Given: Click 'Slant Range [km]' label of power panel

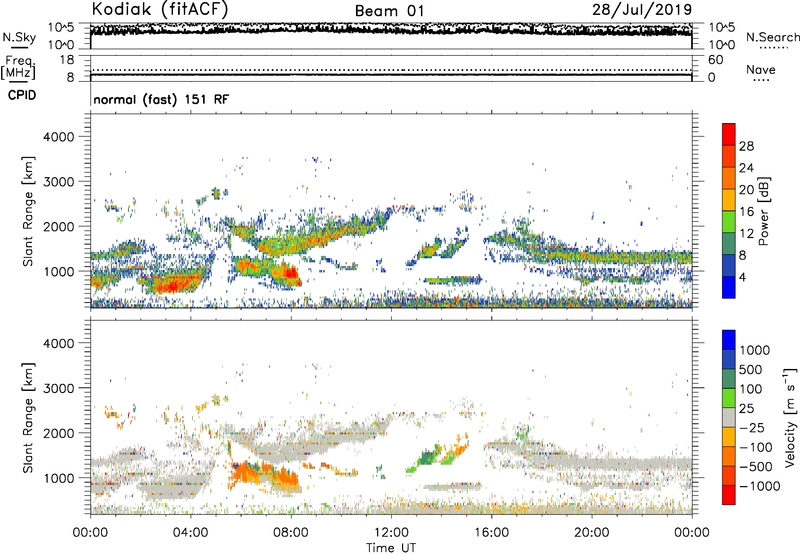Looking at the screenshot, I should [x=28, y=211].
